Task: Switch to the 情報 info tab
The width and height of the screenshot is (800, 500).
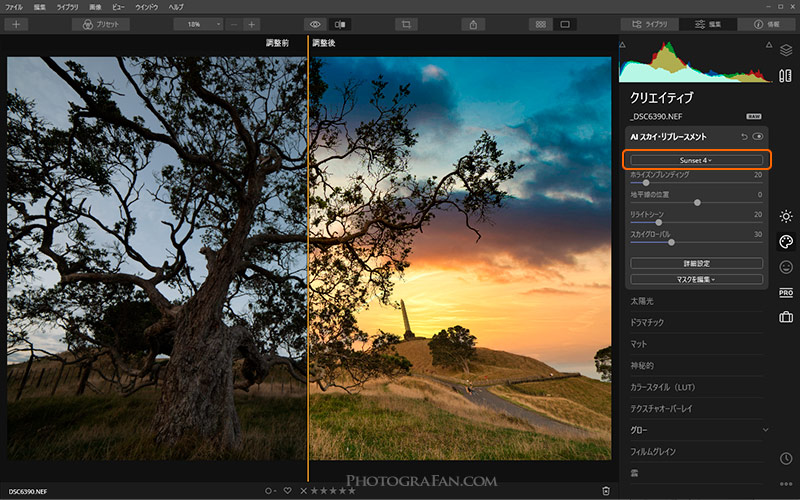Action: click(x=766, y=24)
